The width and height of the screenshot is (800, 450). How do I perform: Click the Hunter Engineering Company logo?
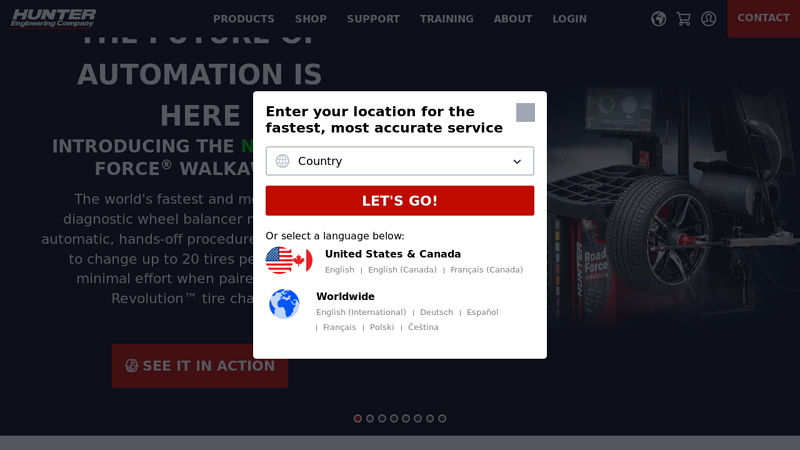tap(53, 18)
